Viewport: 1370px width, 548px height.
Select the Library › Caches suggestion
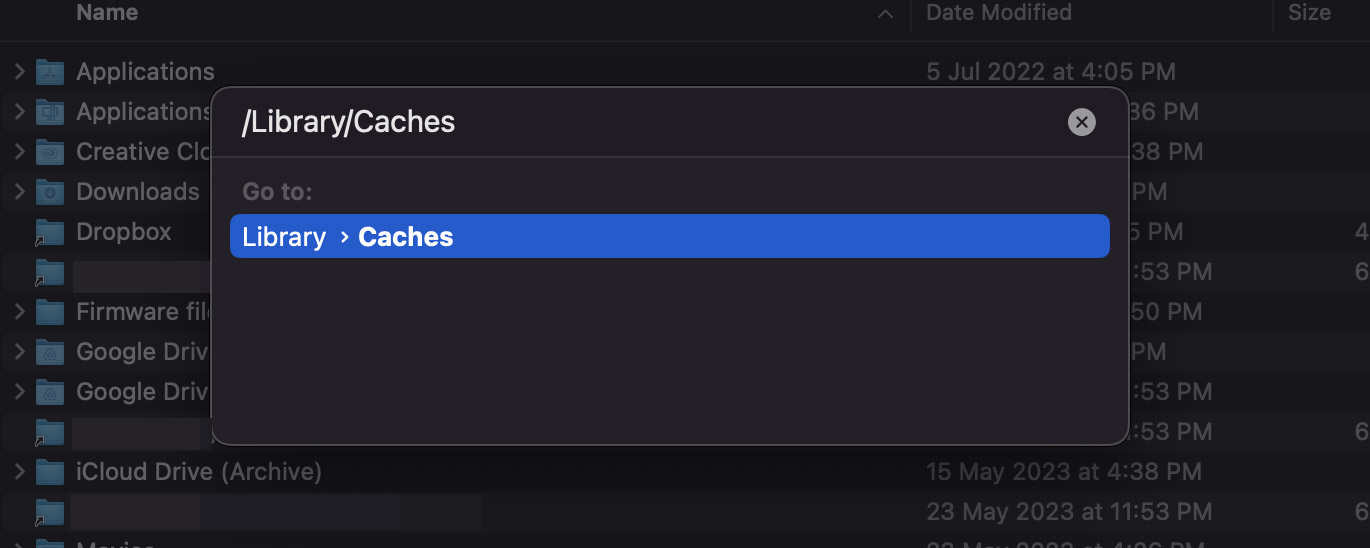coord(669,237)
